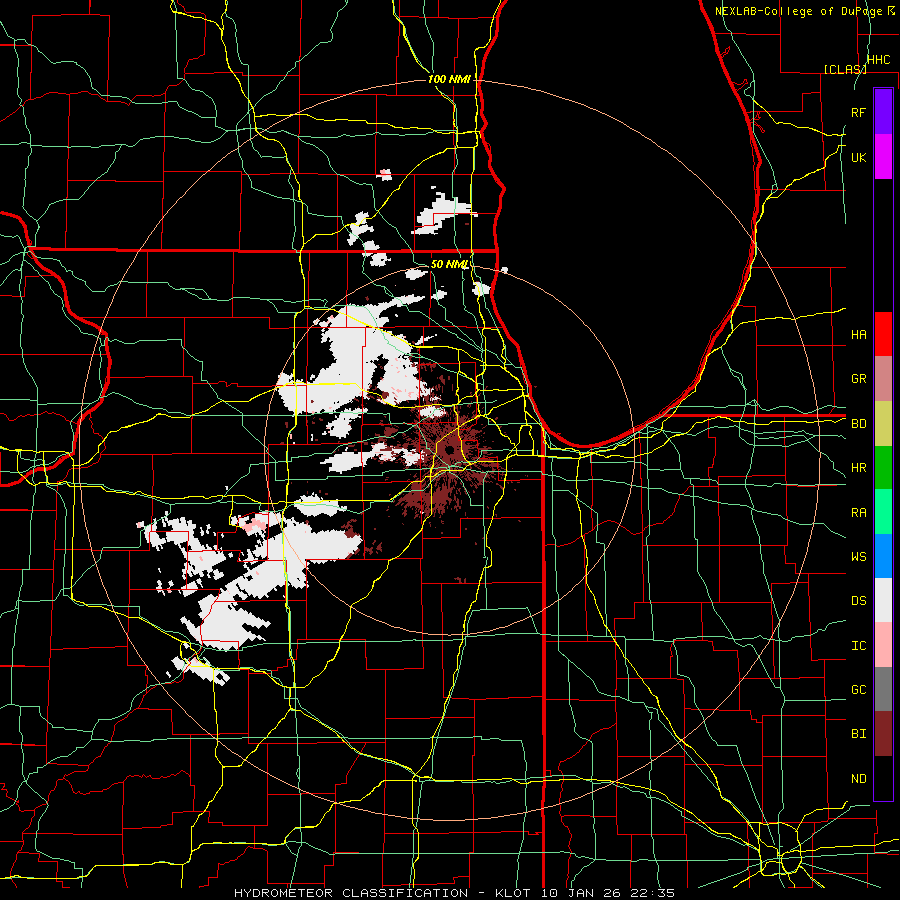
Task: Click the 50 NMI range ring label
Action: point(450,264)
